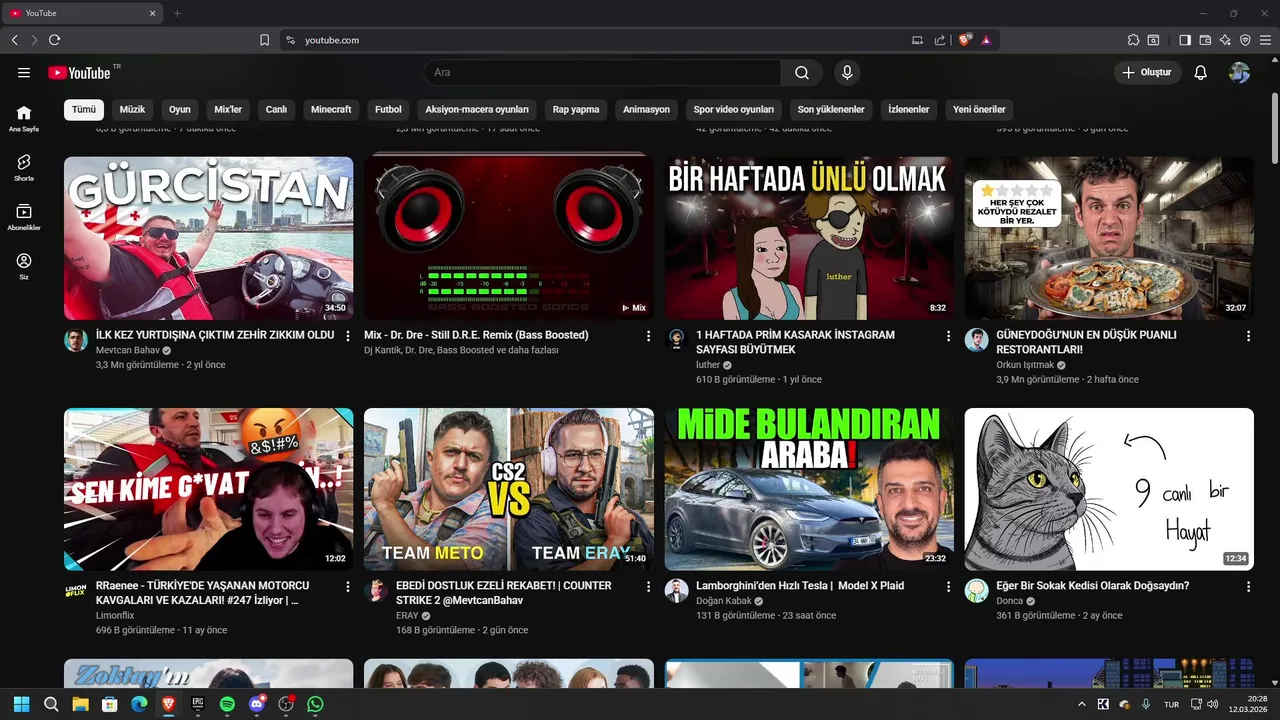The height and width of the screenshot is (720, 1280).
Task: Open options for EBEDİ DOSTLUK video
Action: [x=648, y=586]
